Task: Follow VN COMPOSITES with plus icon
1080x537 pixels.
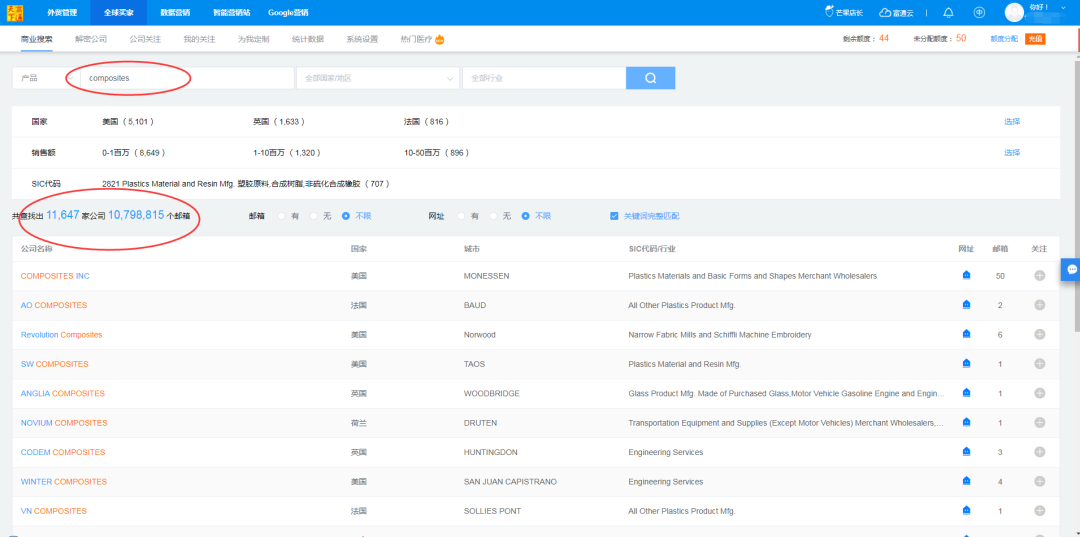Action: pos(1039,511)
